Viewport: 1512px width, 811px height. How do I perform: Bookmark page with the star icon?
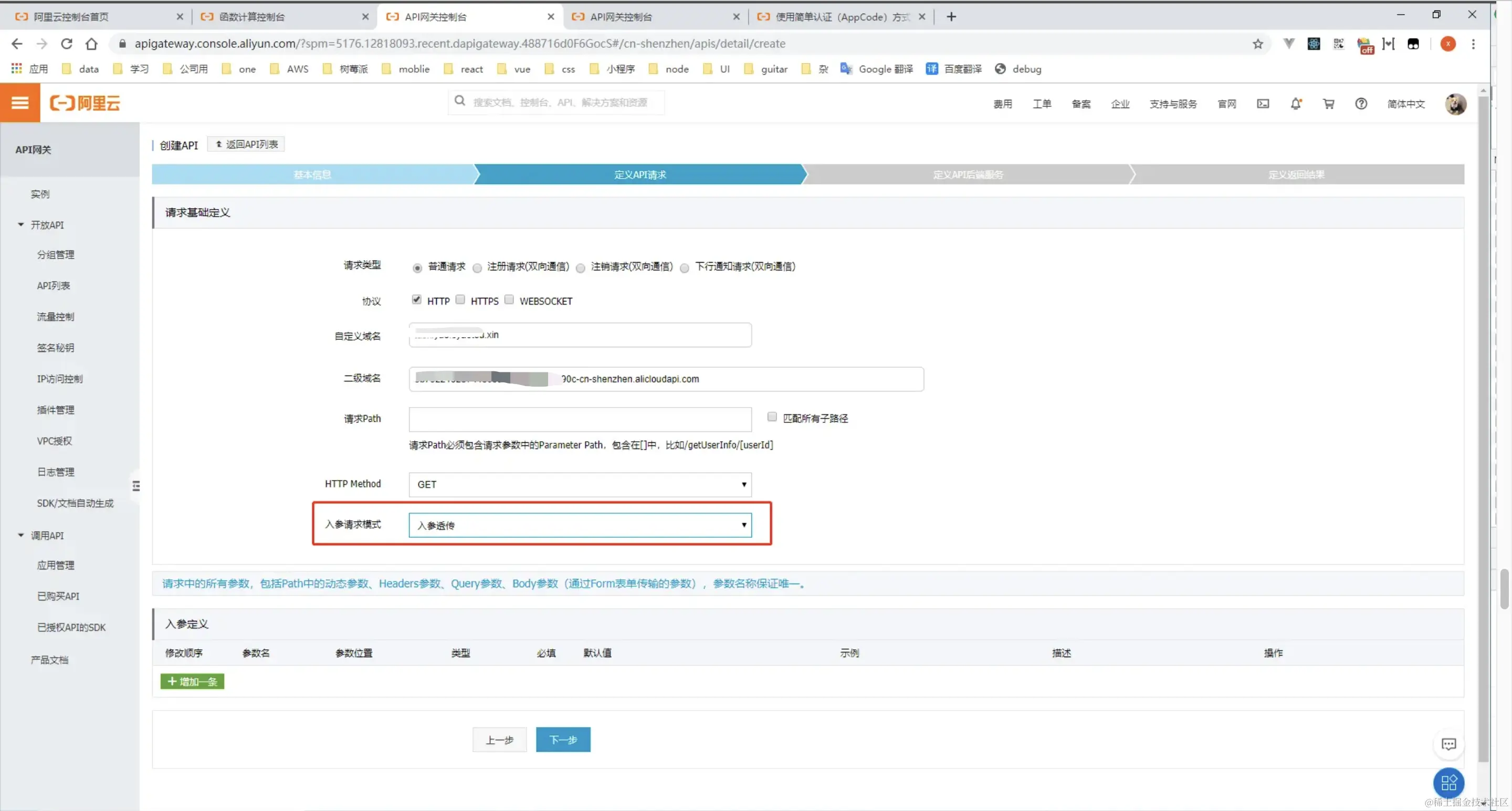click(x=1257, y=44)
